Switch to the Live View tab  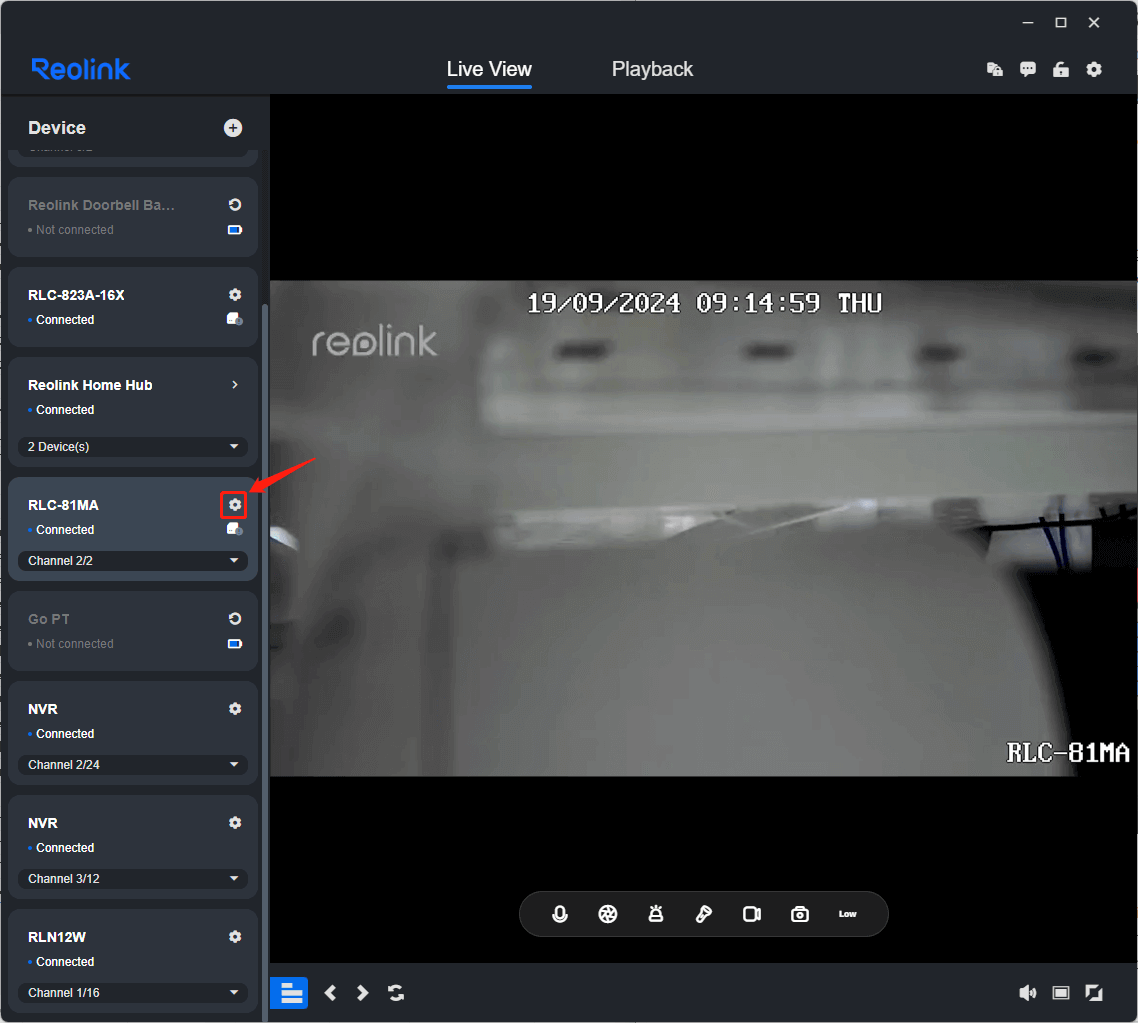tap(489, 70)
